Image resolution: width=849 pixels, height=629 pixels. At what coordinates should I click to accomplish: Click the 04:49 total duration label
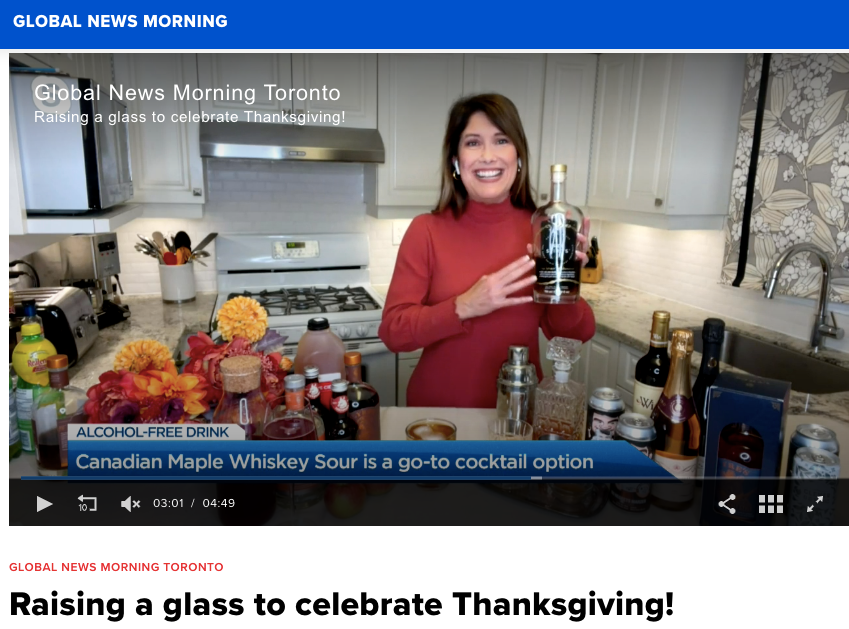pyautogui.click(x=219, y=503)
